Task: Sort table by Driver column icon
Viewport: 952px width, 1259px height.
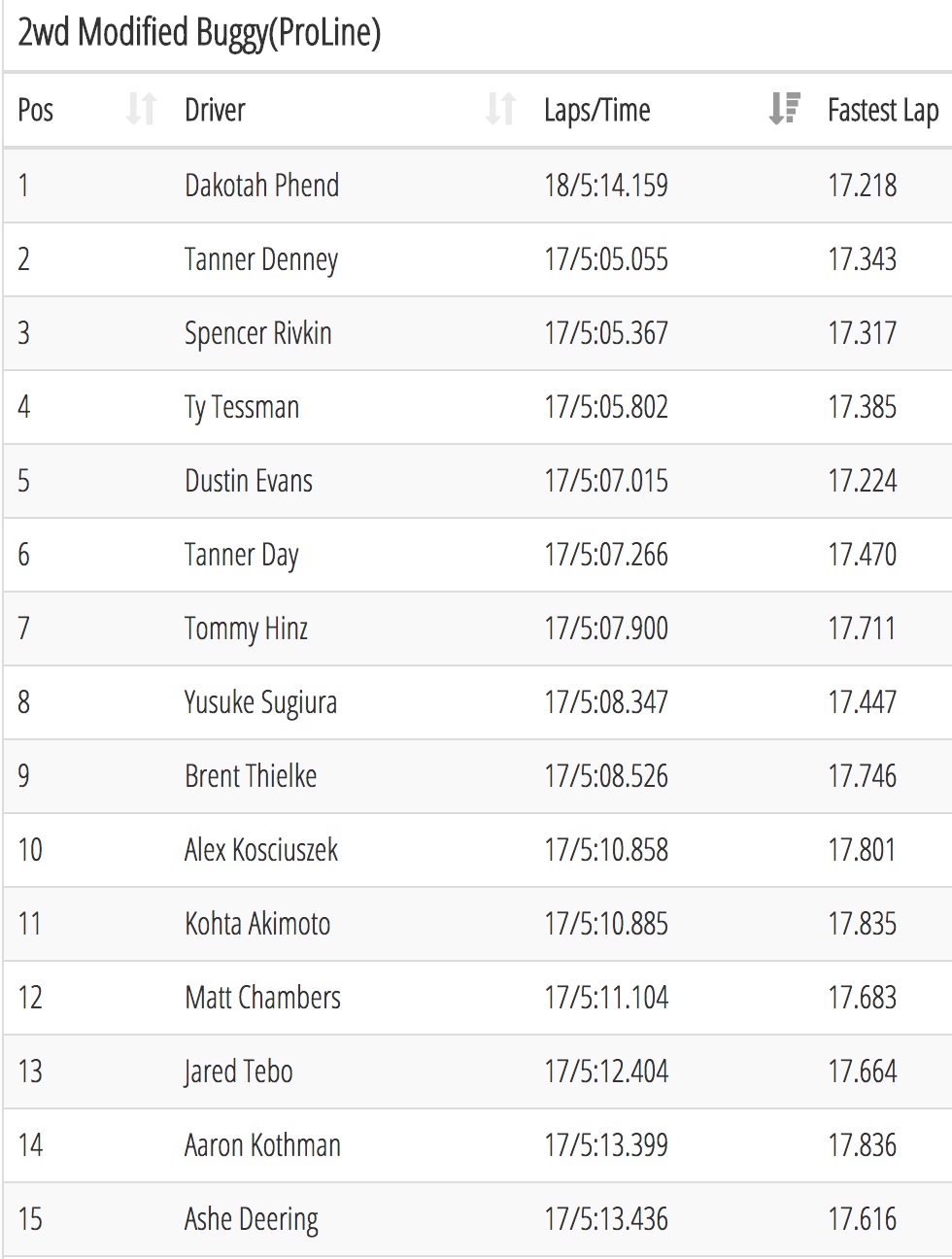Action: 501,110
